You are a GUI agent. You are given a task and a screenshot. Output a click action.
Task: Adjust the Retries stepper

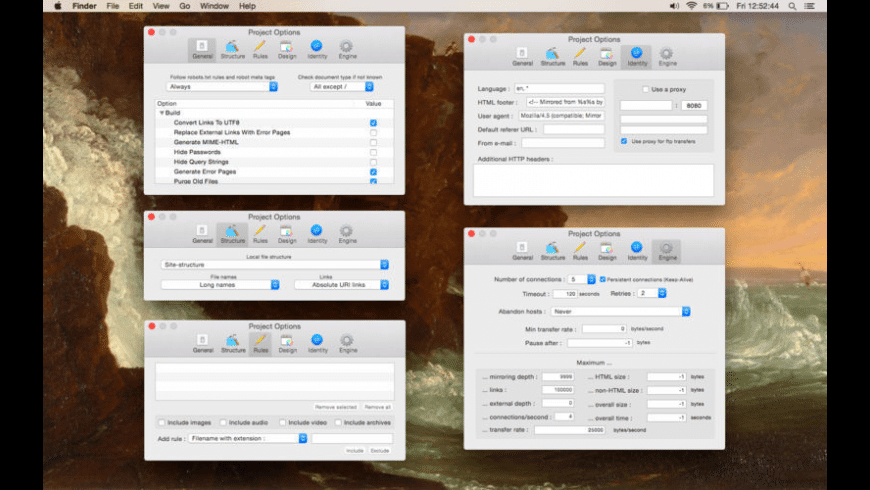tap(662, 294)
